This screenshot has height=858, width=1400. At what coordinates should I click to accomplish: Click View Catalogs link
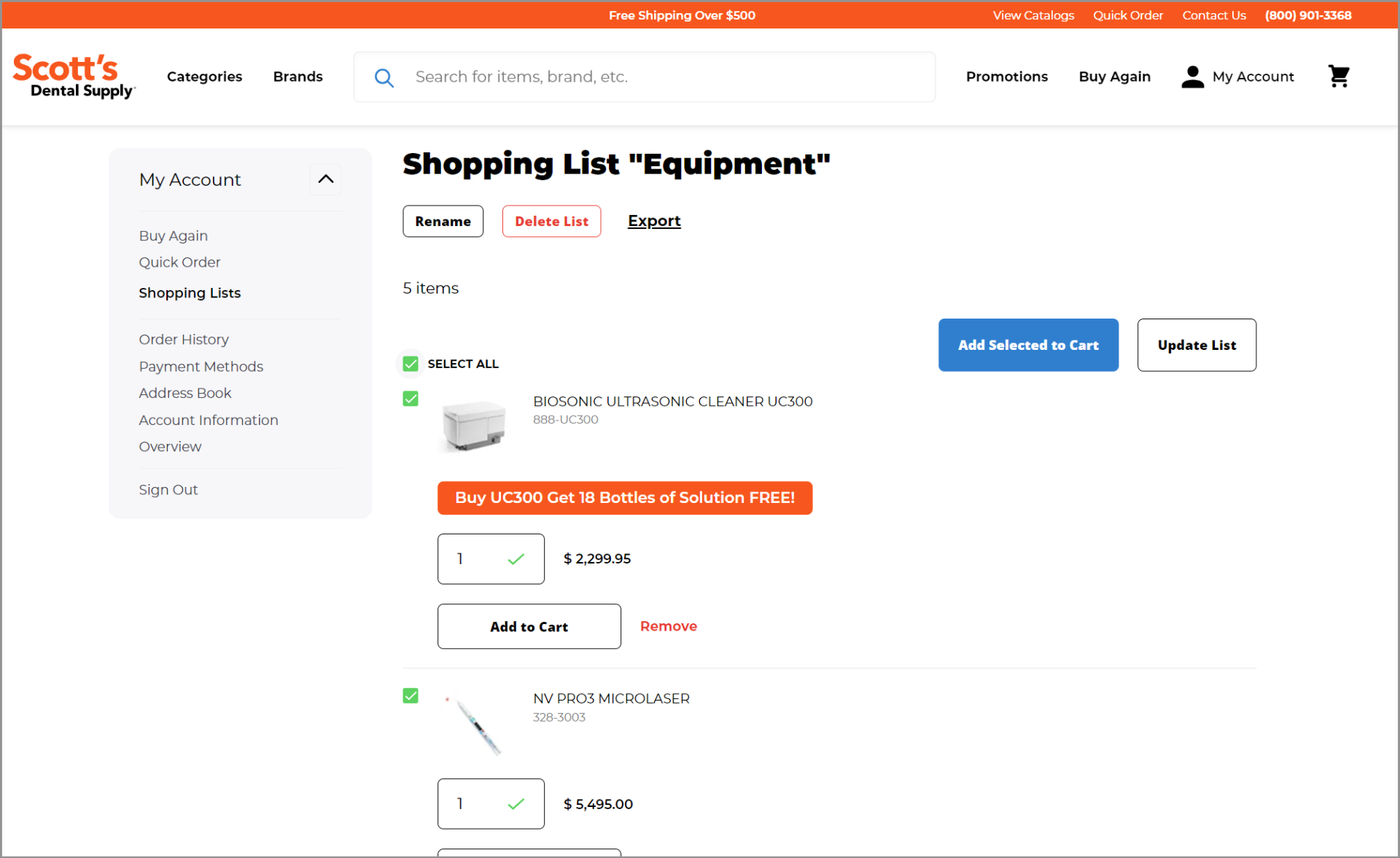[x=1033, y=15]
